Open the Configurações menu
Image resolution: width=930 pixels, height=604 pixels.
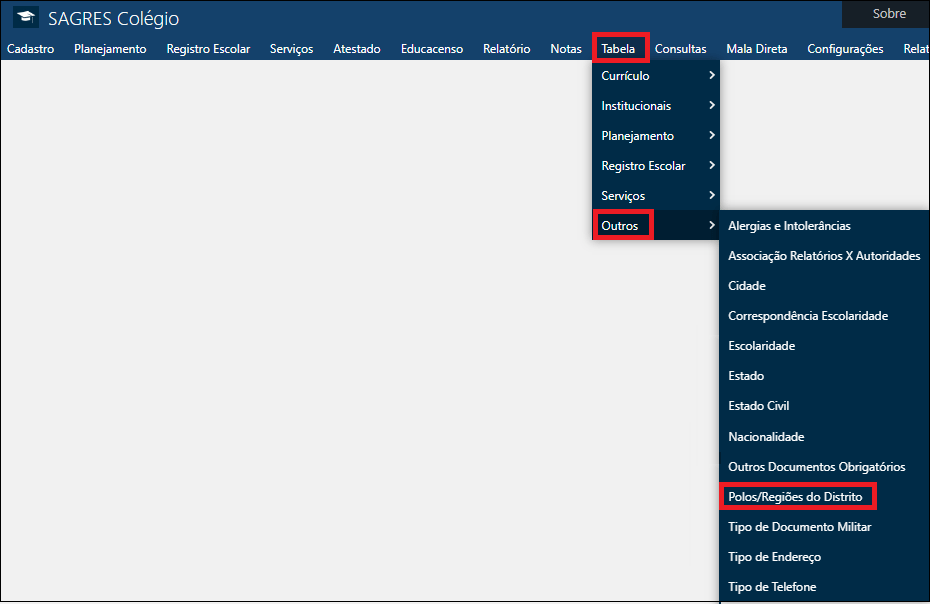coord(843,48)
